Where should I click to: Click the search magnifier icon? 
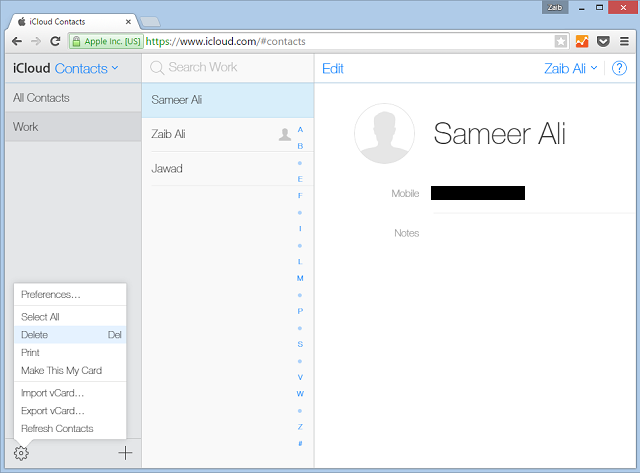(x=157, y=68)
